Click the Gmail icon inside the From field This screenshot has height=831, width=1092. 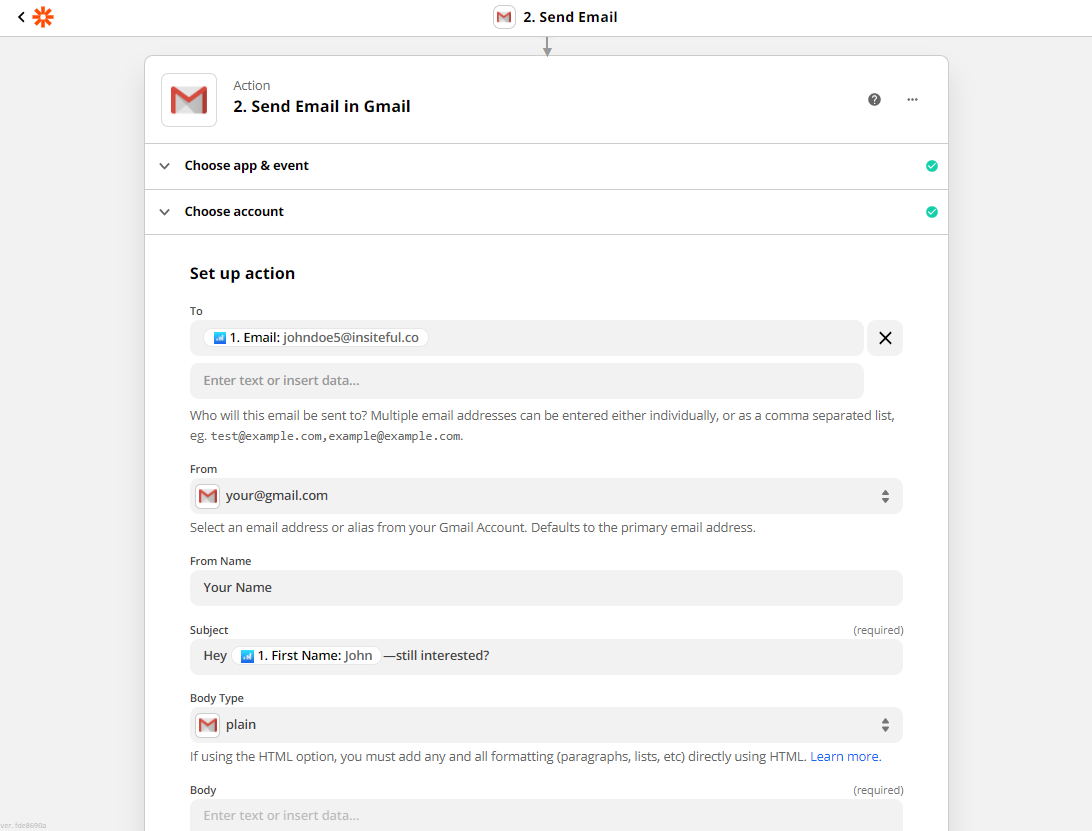[207, 495]
